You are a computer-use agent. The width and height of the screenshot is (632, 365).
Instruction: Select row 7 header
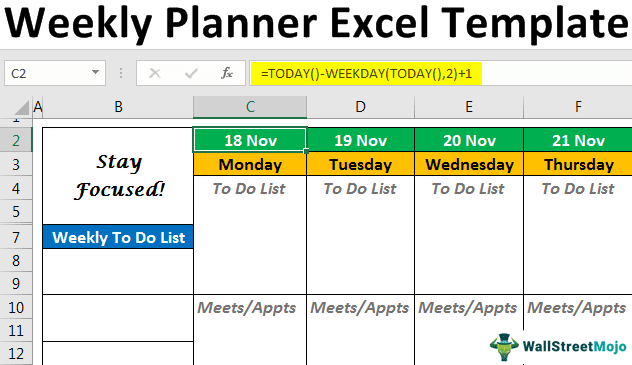click(x=16, y=237)
